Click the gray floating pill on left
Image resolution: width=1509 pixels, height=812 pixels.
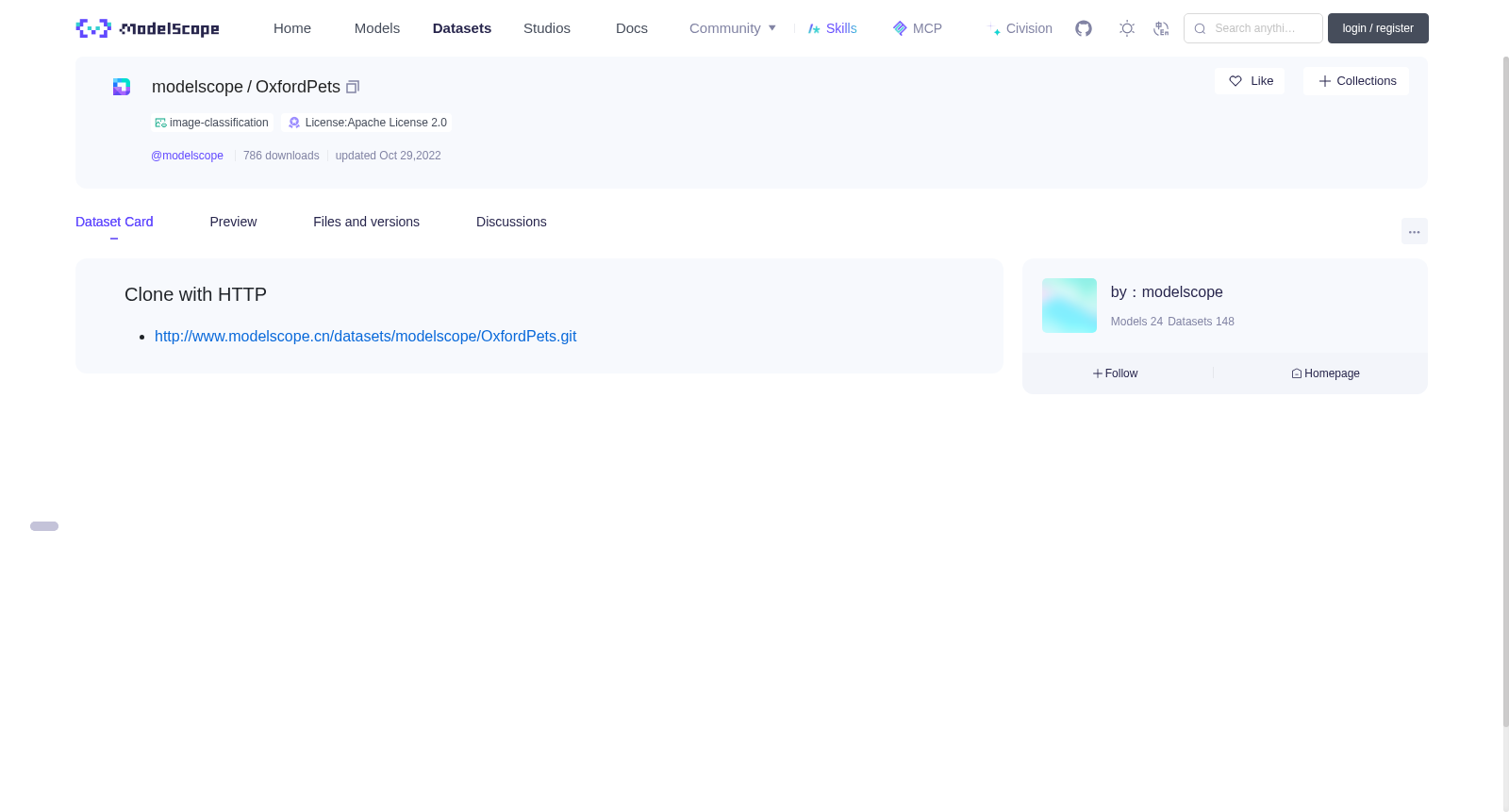44,526
